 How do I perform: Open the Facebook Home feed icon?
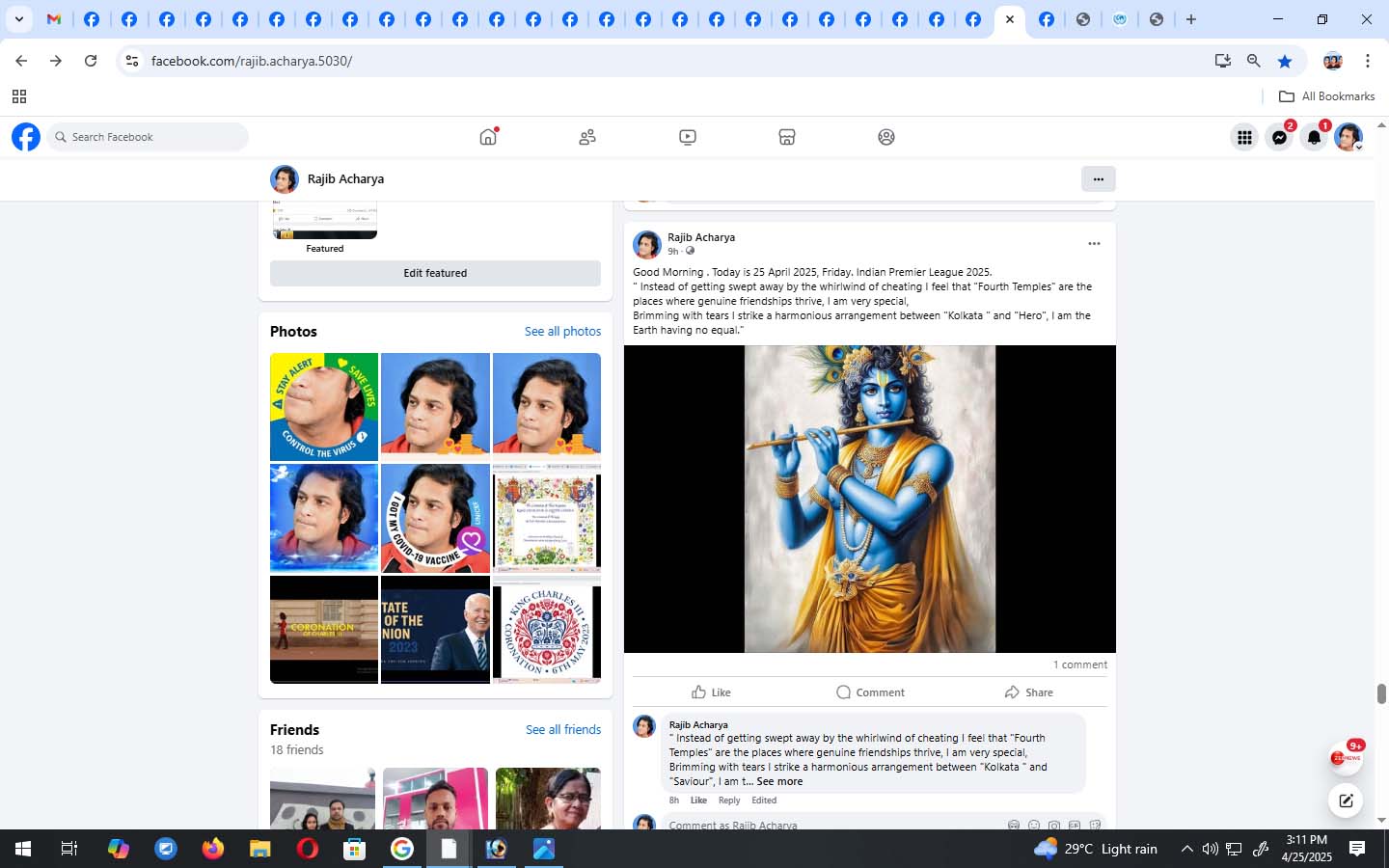[x=488, y=137]
